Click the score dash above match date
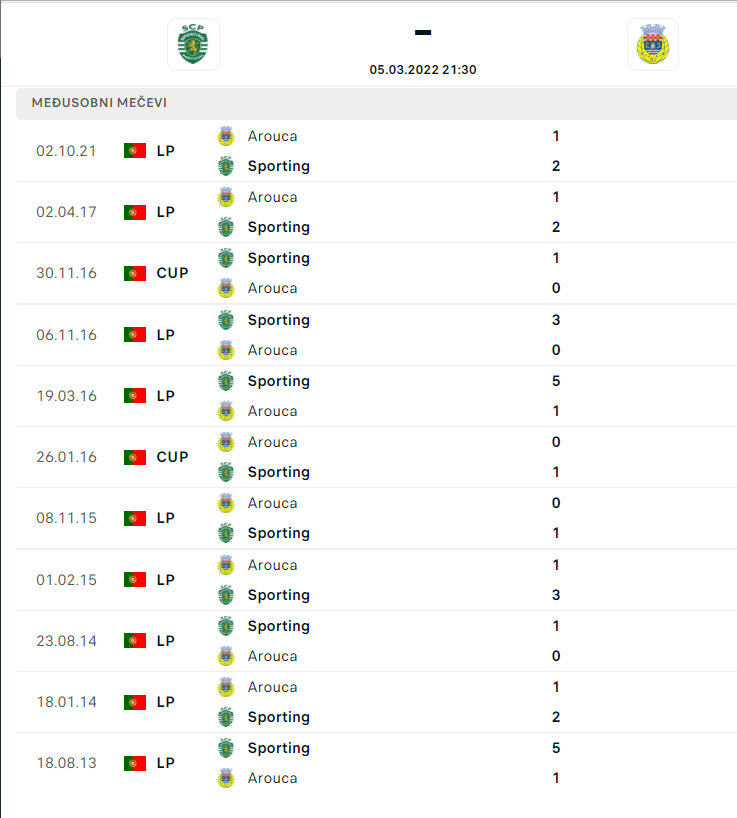The height and width of the screenshot is (818, 737). pyautogui.click(x=422, y=32)
